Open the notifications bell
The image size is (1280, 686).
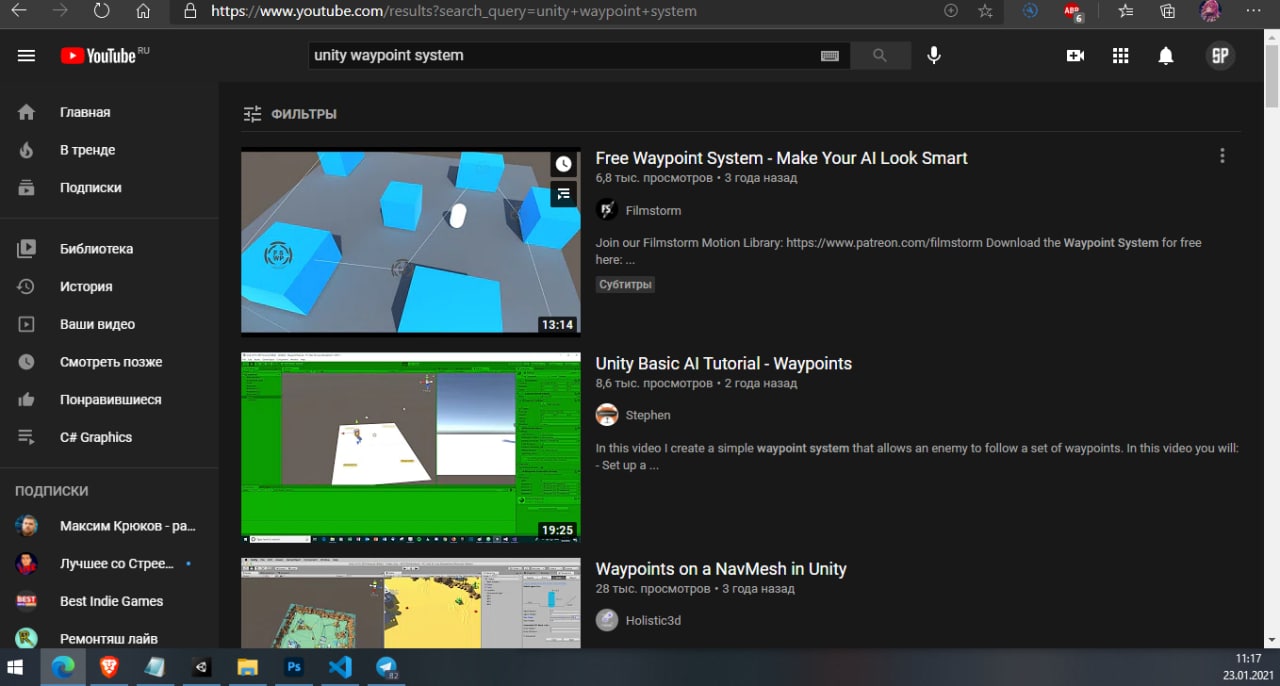pyautogui.click(x=1165, y=56)
